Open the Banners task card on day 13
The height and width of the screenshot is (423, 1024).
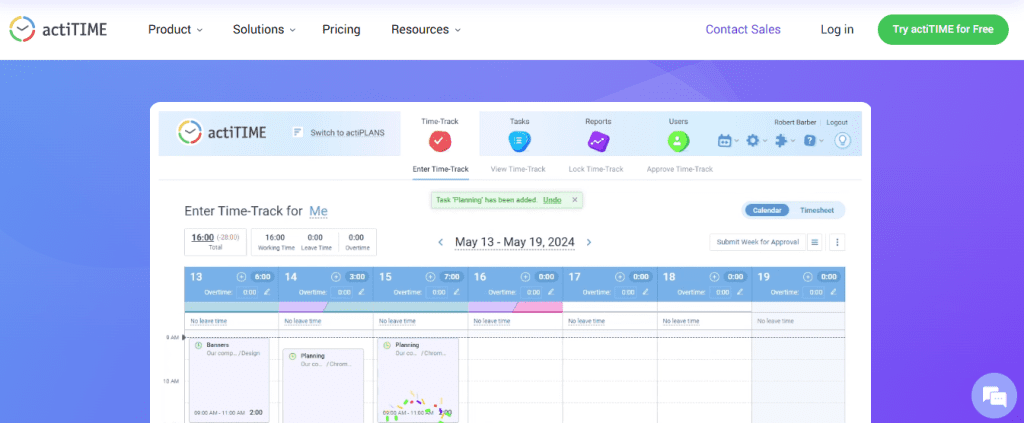229,380
